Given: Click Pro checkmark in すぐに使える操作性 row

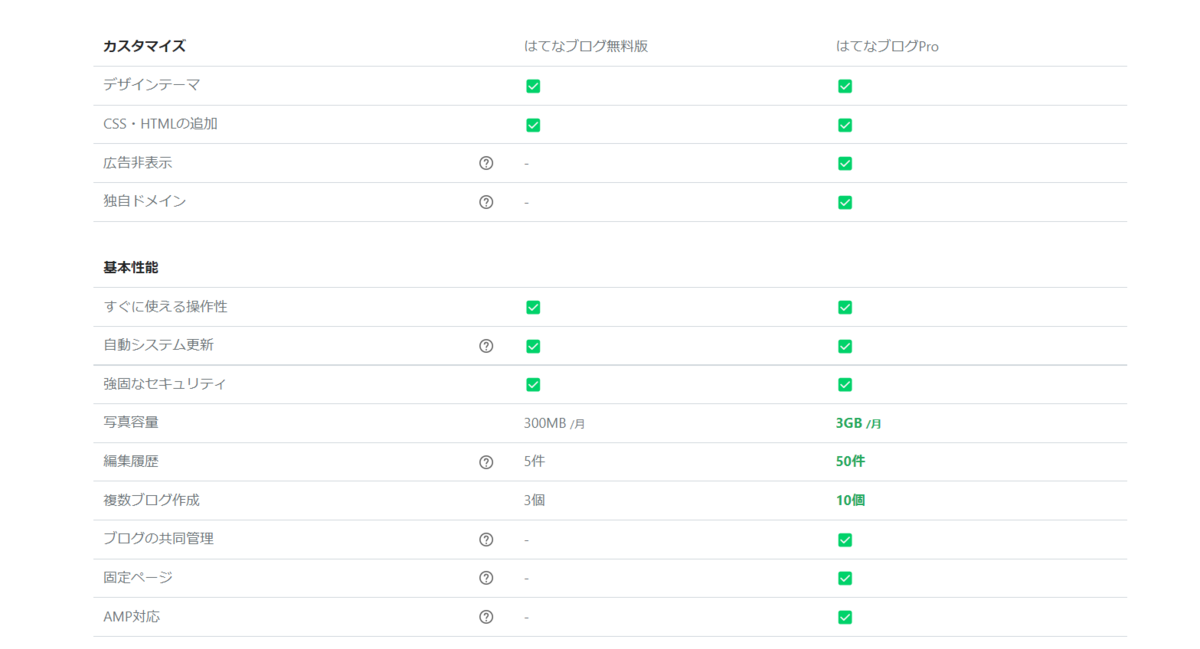Looking at the screenshot, I should coord(845,307).
